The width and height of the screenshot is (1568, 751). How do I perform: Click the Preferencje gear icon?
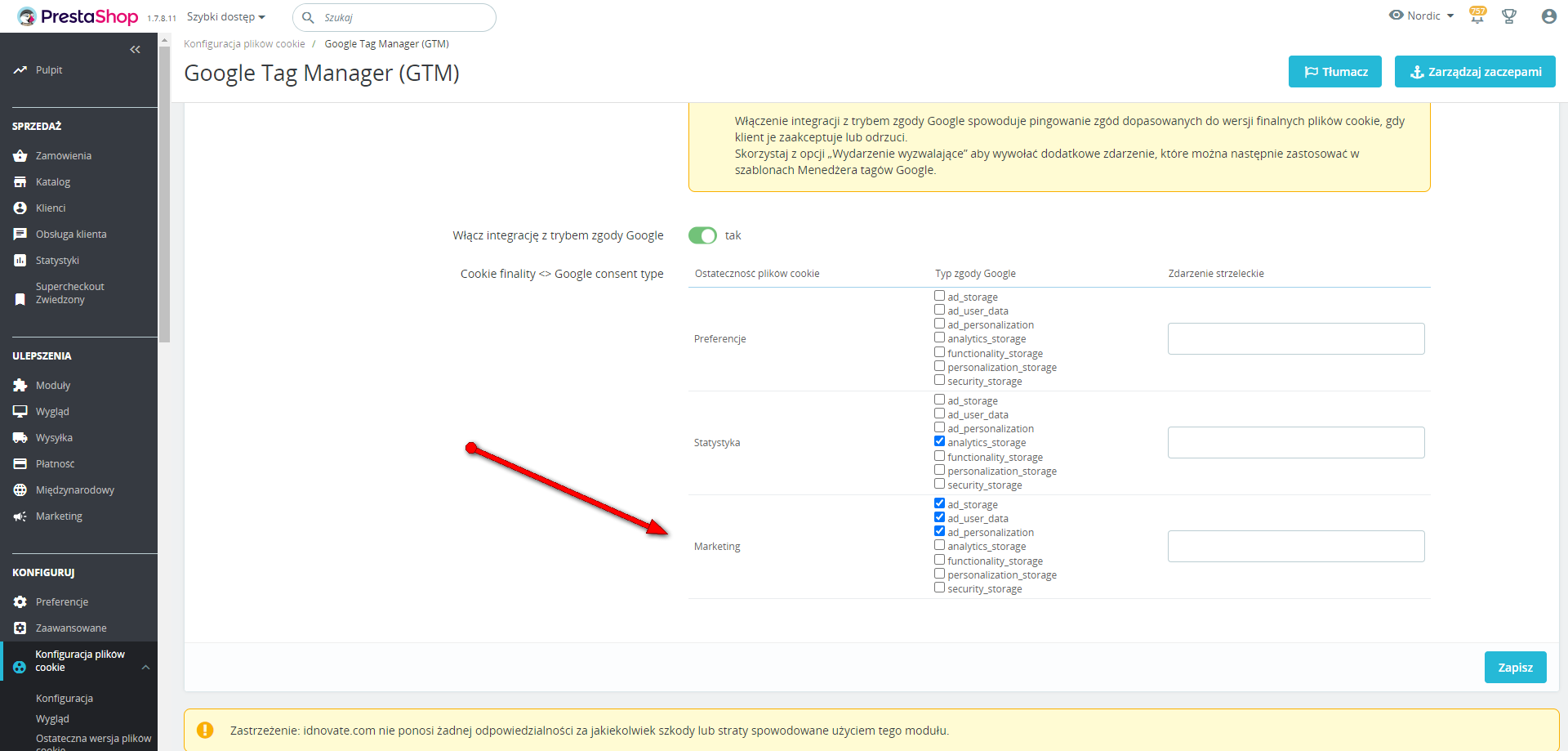[20, 602]
